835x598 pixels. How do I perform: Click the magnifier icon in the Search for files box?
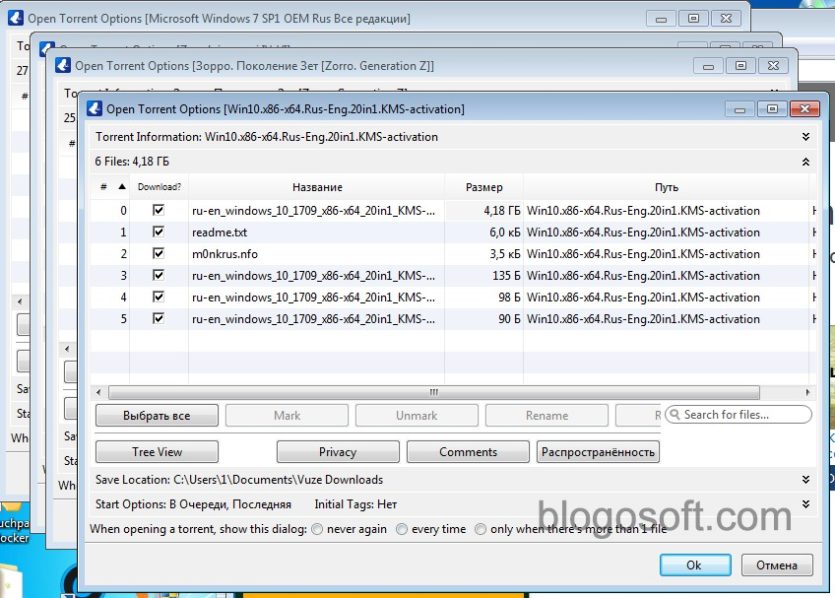pyautogui.click(x=674, y=414)
